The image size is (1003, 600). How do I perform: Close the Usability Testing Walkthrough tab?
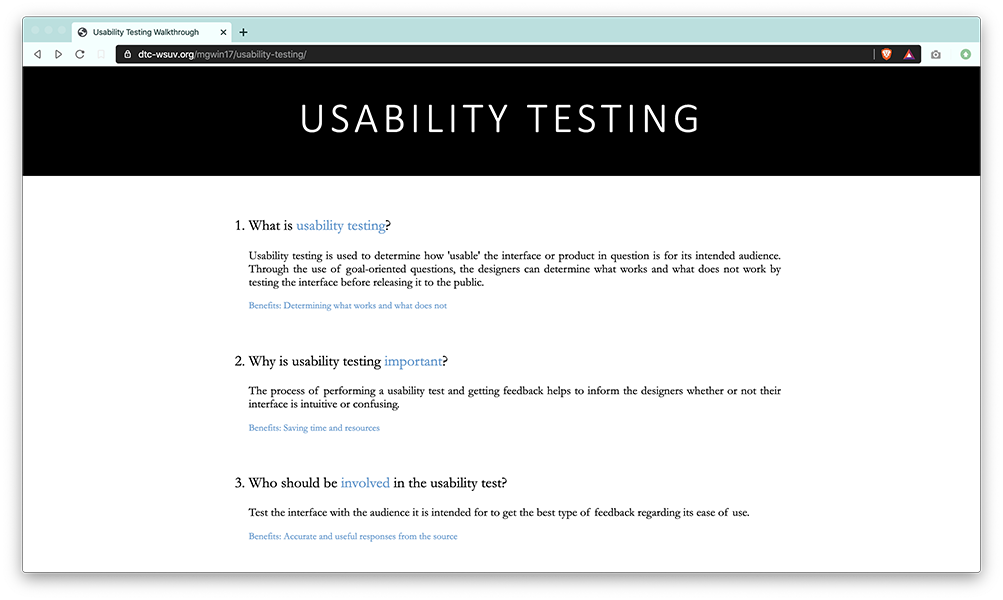(x=223, y=32)
